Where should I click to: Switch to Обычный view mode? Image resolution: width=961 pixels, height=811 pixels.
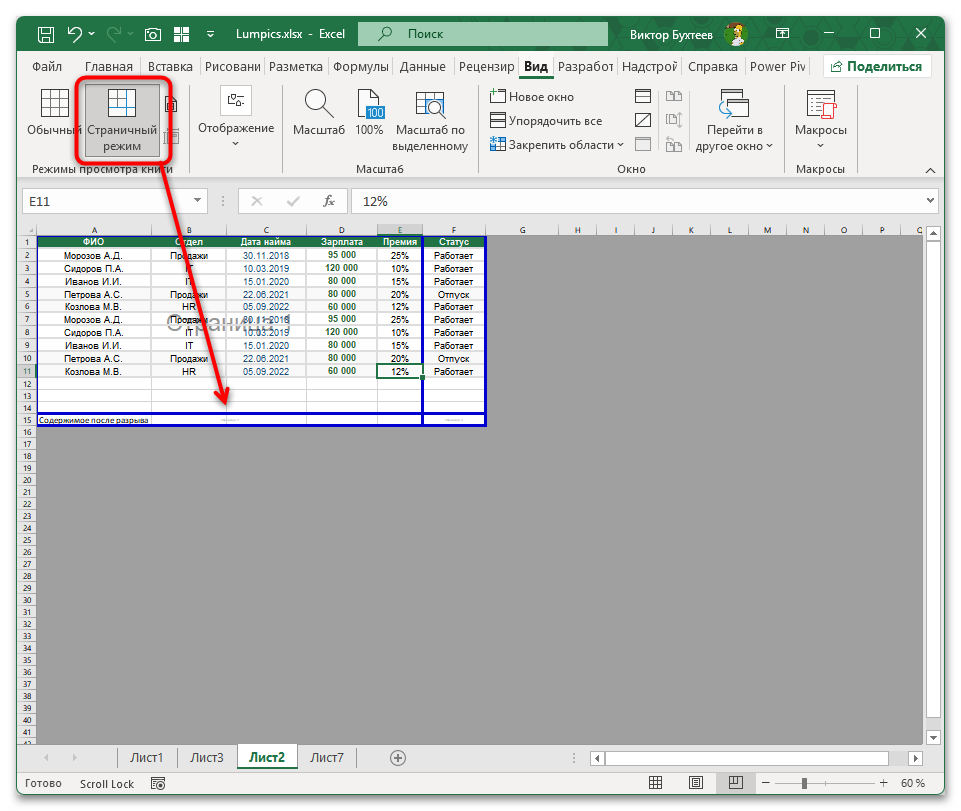pos(54,115)
